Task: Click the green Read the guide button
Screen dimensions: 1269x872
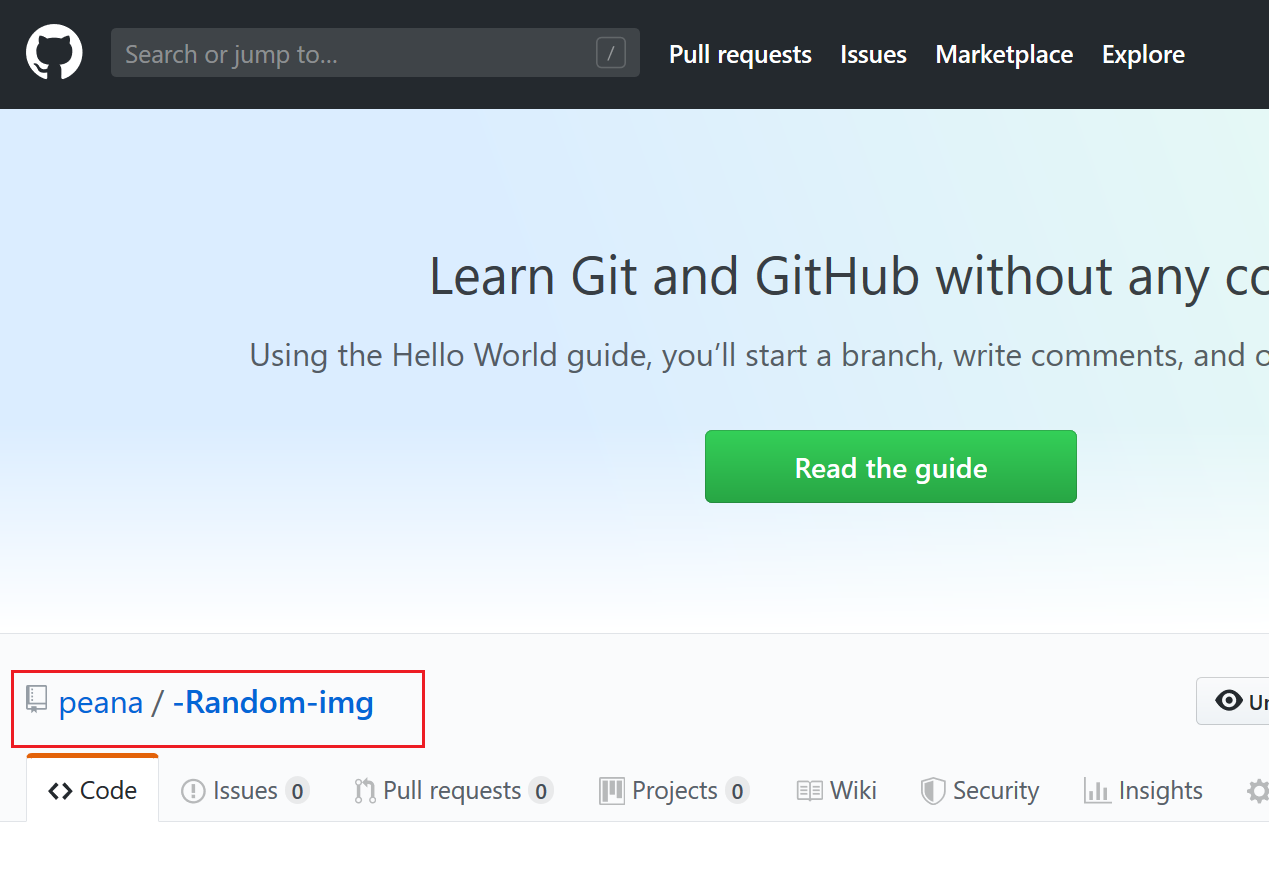Action: coord(891,467)
